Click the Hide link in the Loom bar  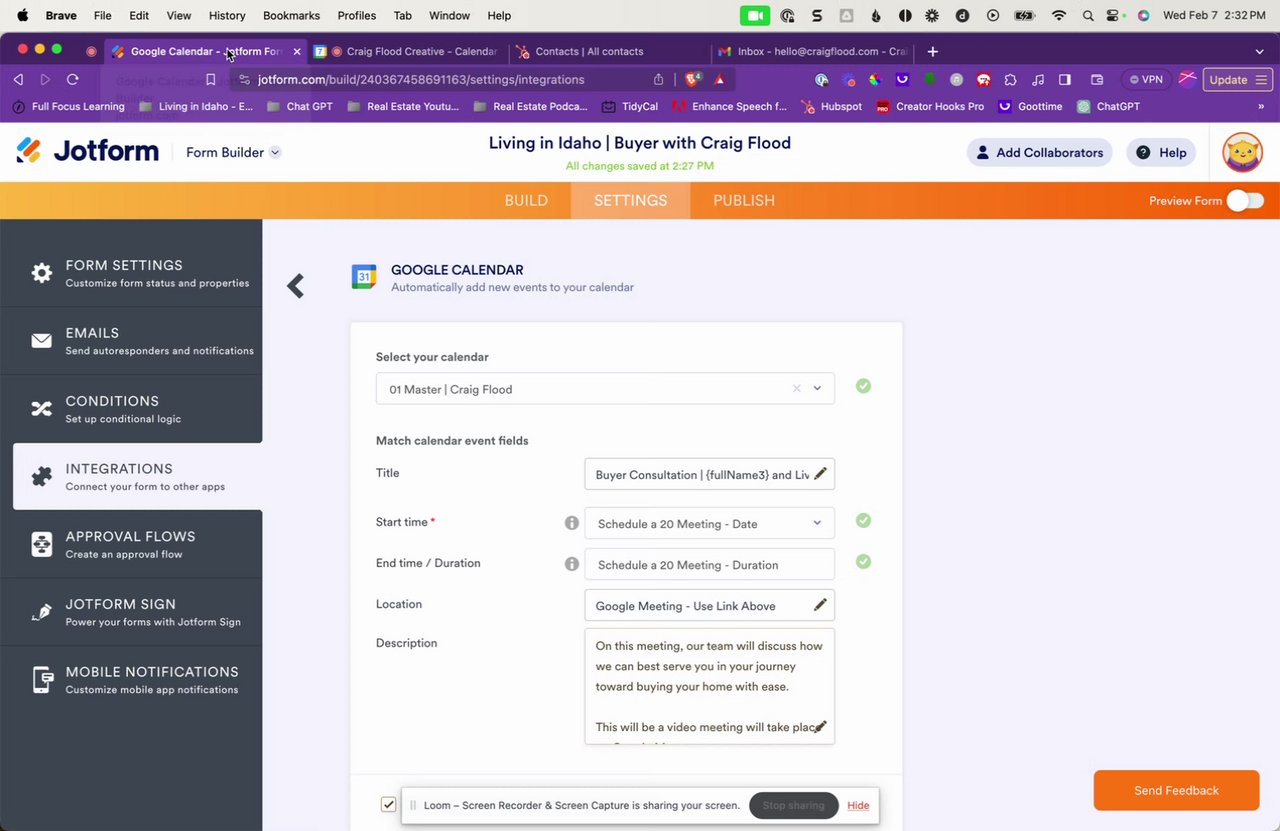858,805
